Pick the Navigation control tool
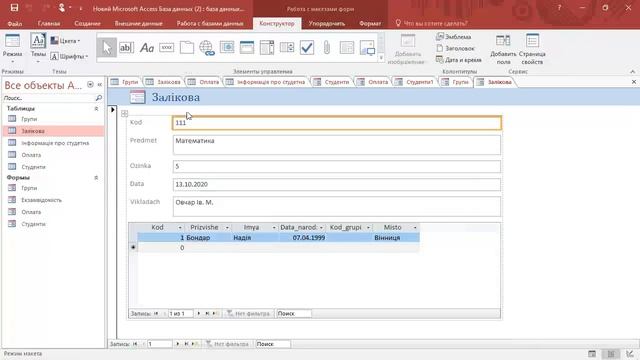640x360 pixels. tap(247, 48)
